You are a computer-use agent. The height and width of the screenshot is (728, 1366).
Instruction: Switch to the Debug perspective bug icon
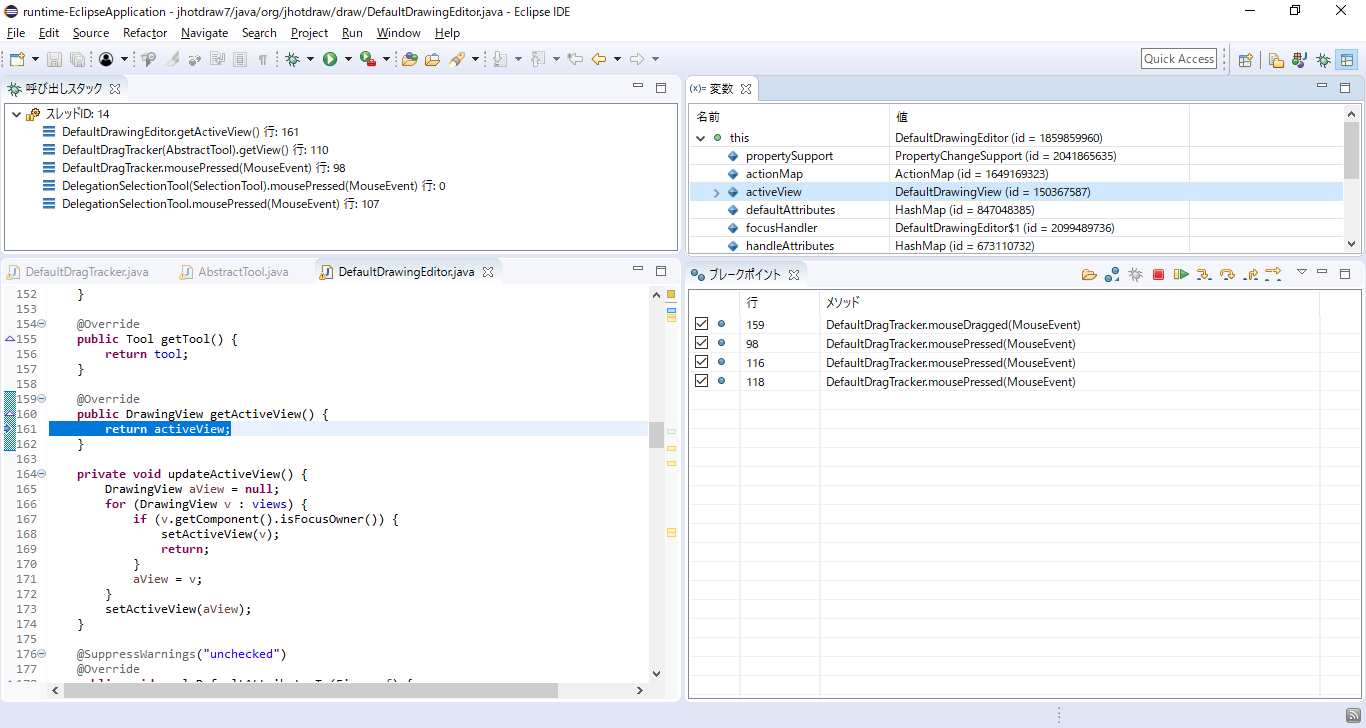pos(1323,59)
